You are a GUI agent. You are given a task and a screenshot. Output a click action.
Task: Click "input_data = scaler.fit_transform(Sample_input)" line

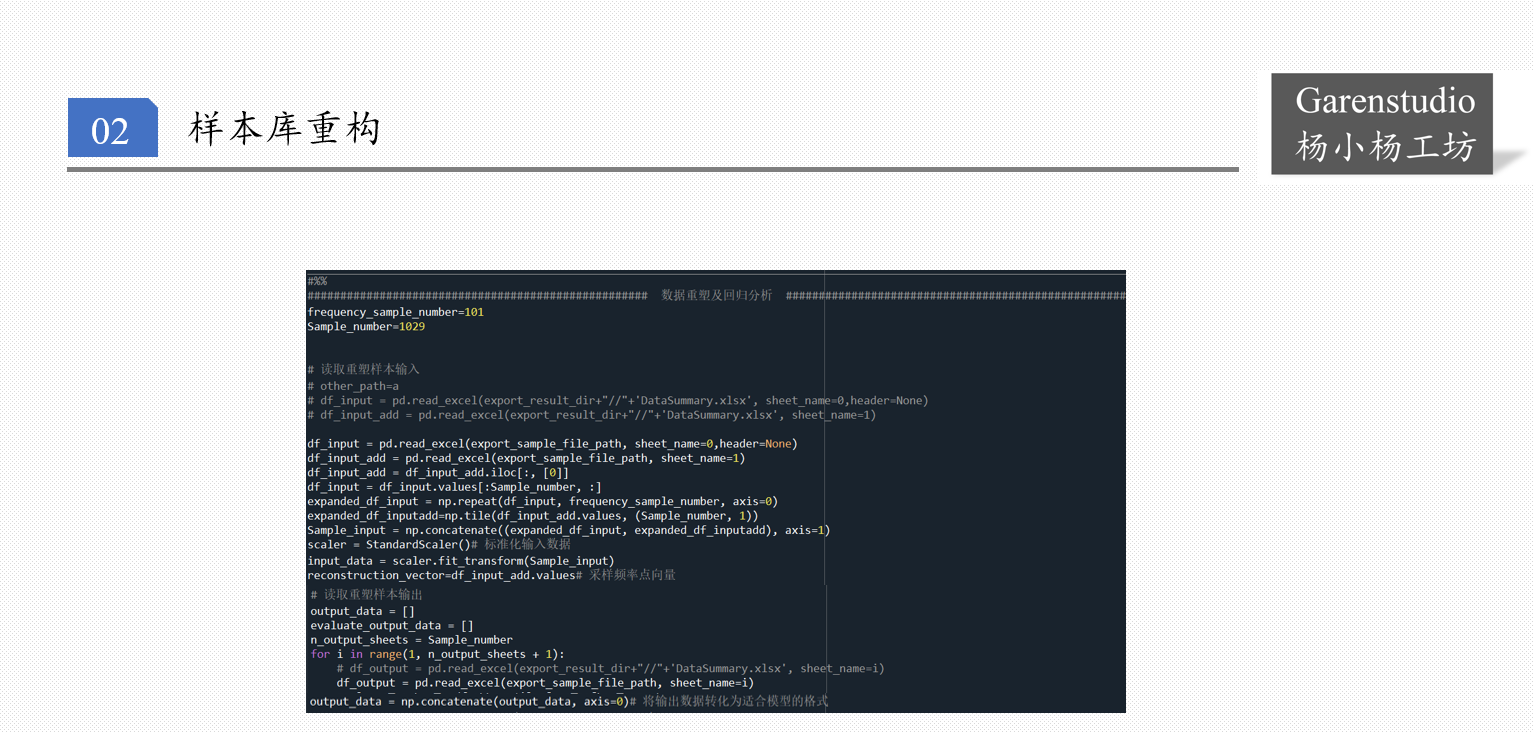pyautogui.click(x=461, y=561)
